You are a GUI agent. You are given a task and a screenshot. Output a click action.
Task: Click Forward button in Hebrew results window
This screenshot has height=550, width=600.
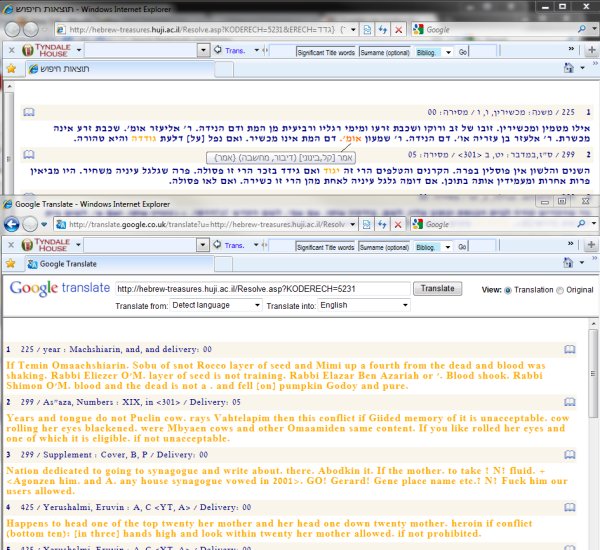point(31,29)
